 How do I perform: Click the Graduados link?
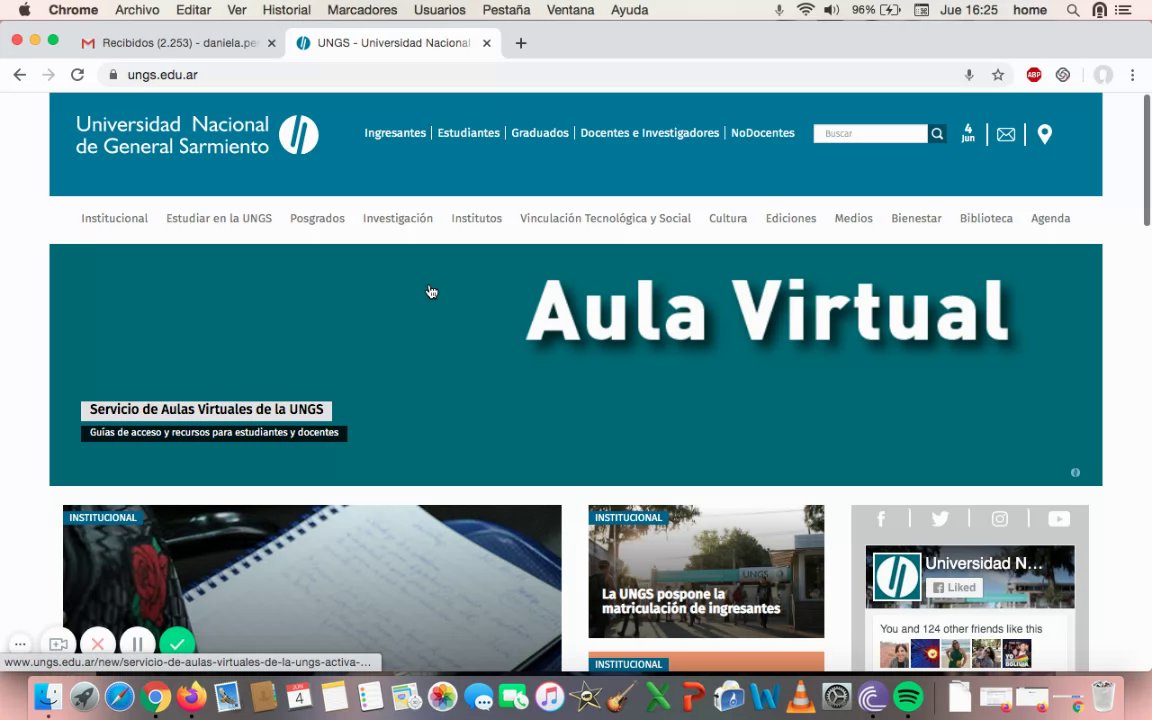tap(540, 133)
